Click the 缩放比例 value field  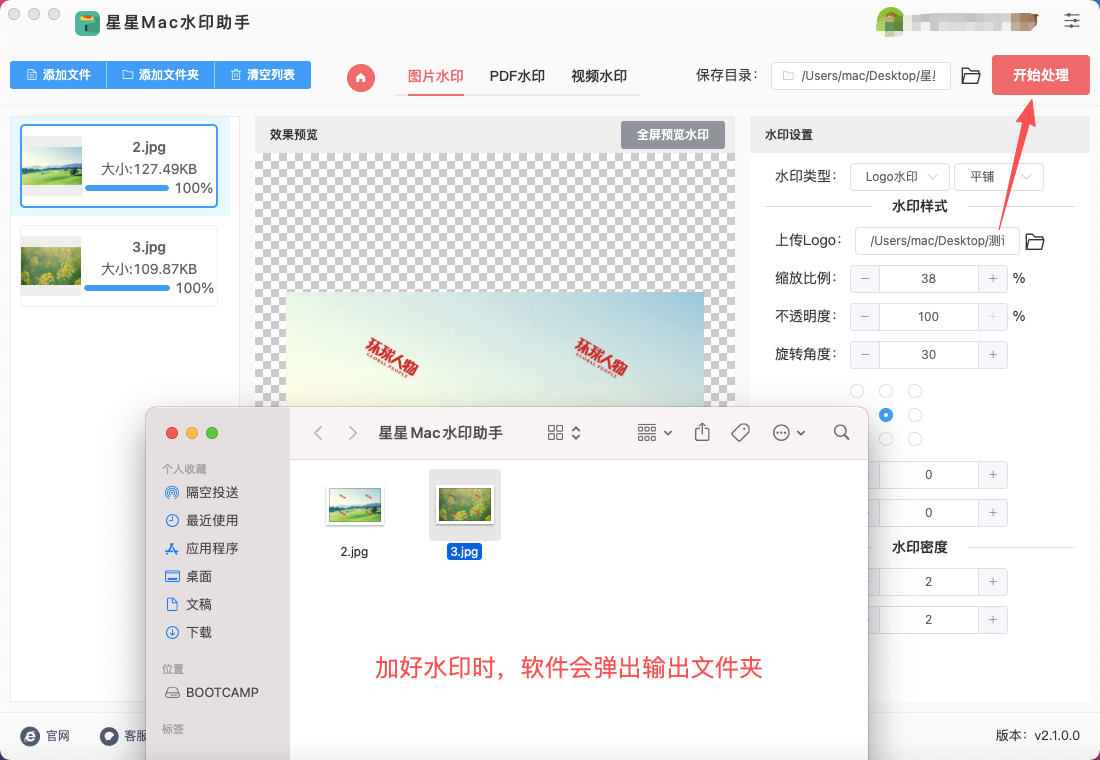pos(928,279)
